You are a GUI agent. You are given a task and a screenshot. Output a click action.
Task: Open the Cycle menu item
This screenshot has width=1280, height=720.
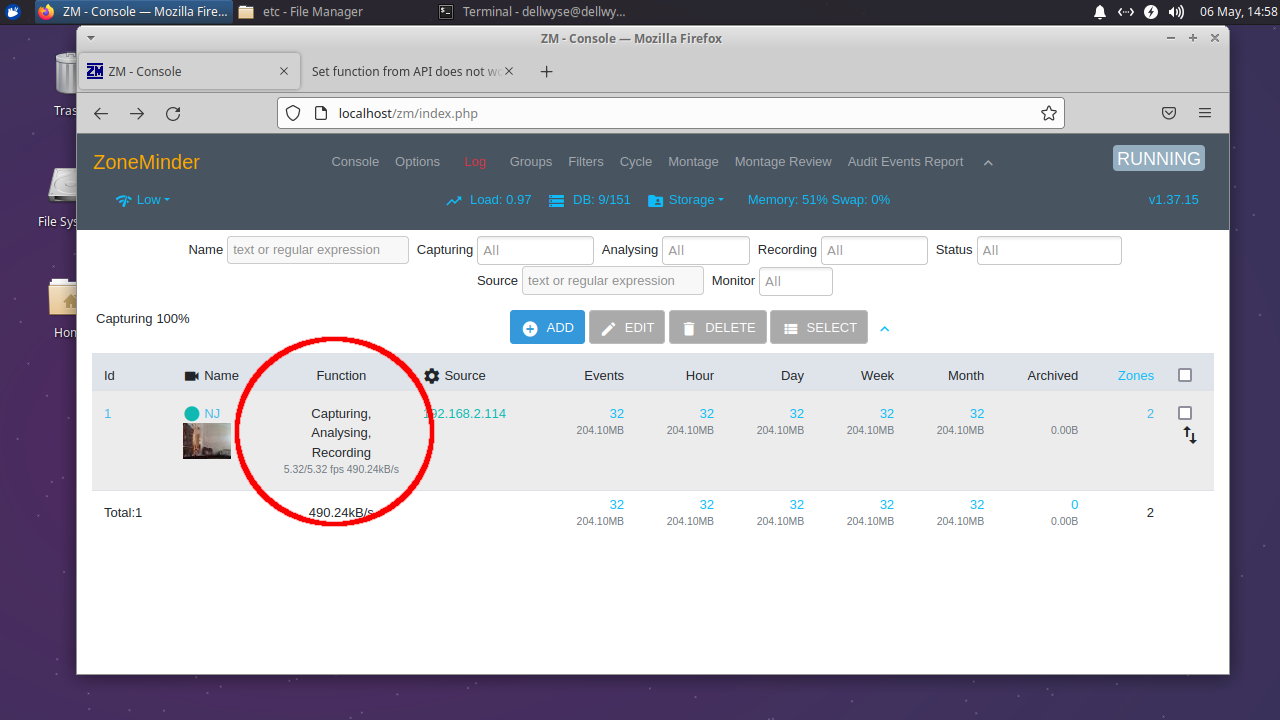636,162
